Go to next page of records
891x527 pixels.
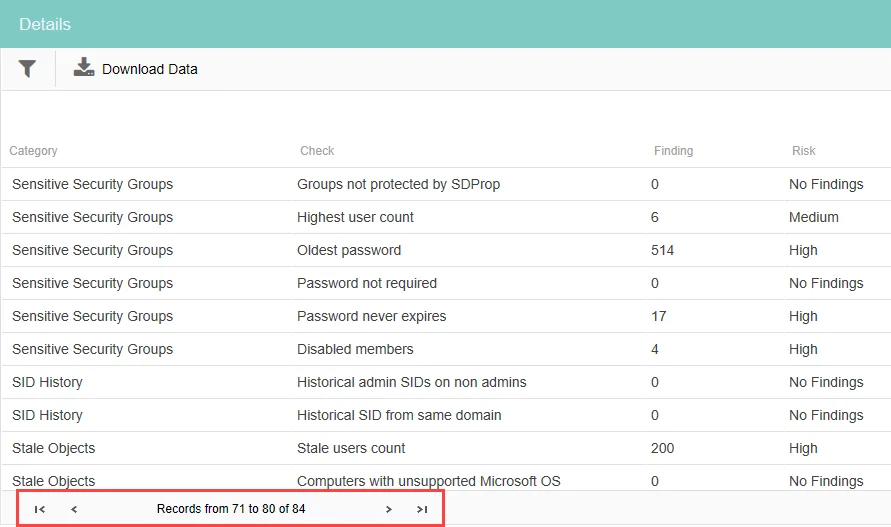coord(389,509)
